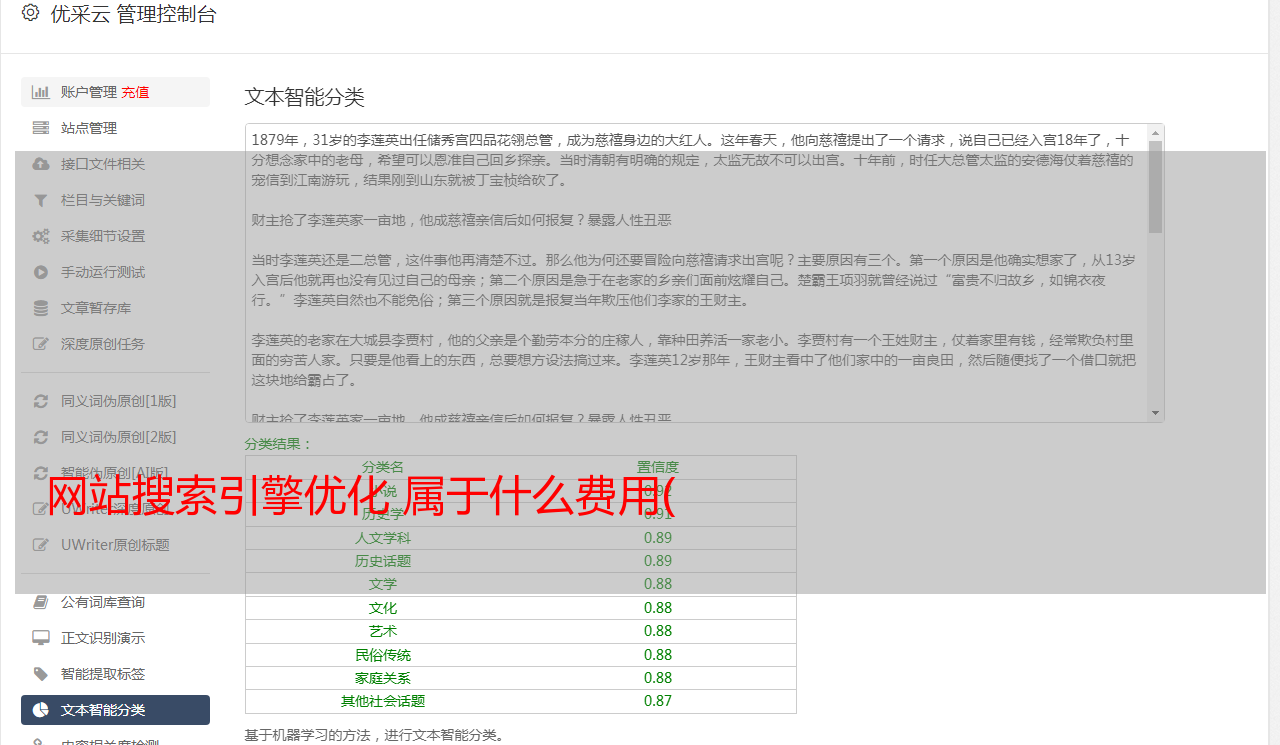
Task: Click the scrollbar thumb of the article text box
Action: 1156,185
